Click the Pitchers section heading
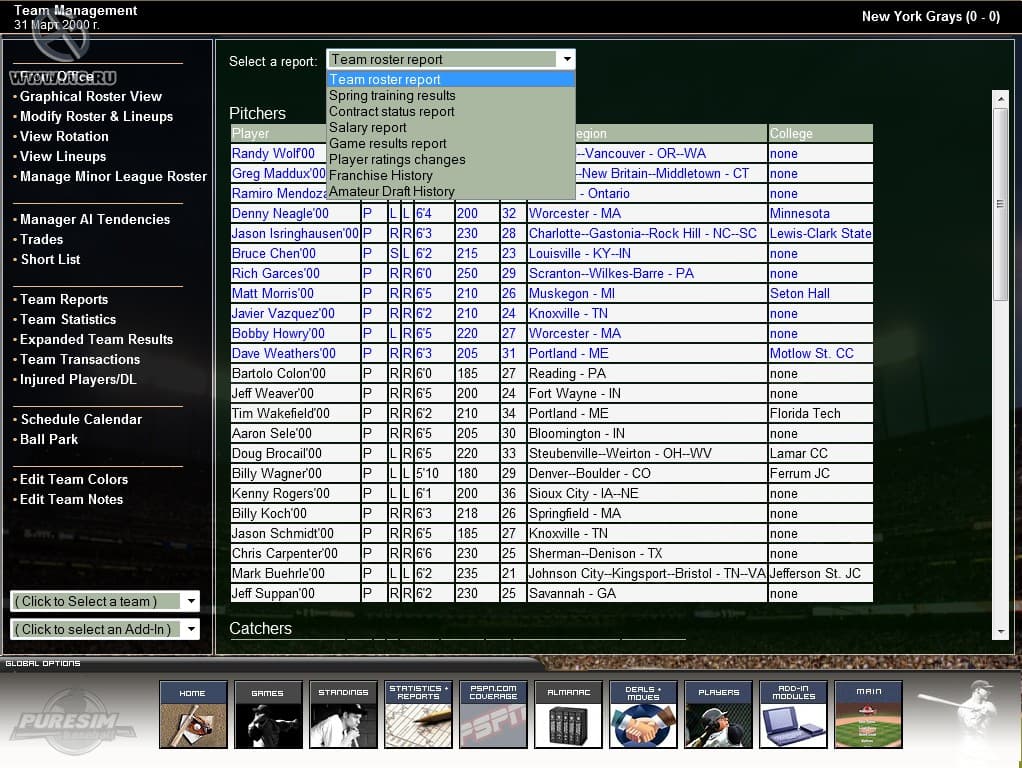Viewport: 1022px width, 768px height. [257, 113]
